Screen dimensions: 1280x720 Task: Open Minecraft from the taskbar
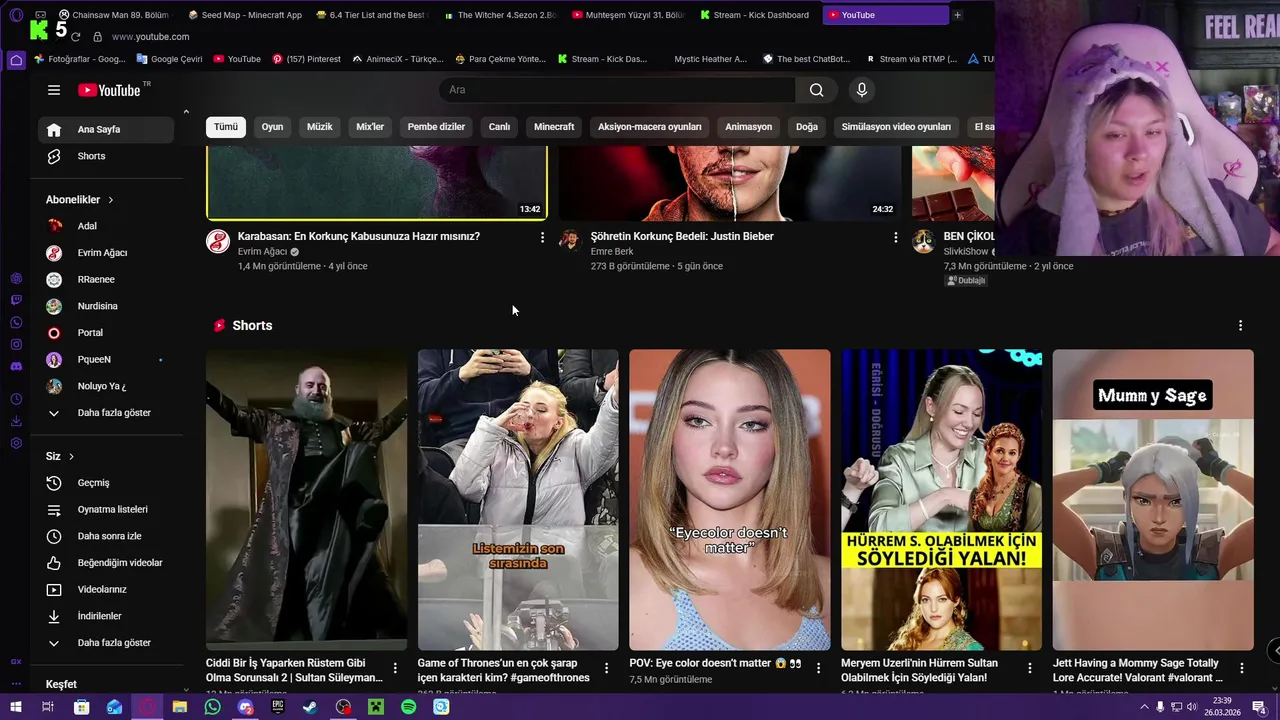[376, 707]
